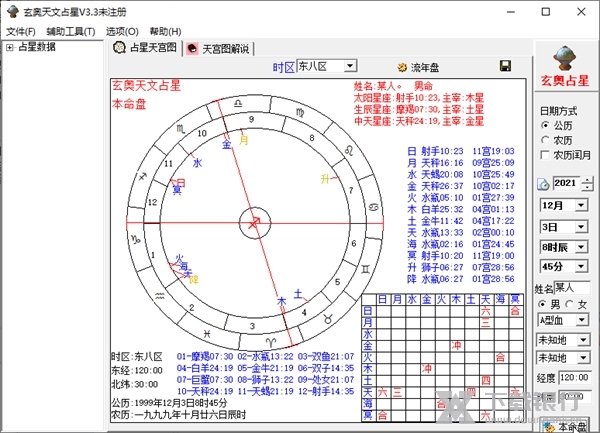The height and width of the screenshot is (433, 600).
Task: Click the Aries sign on the zodiac ring
Action: (271, 342)
